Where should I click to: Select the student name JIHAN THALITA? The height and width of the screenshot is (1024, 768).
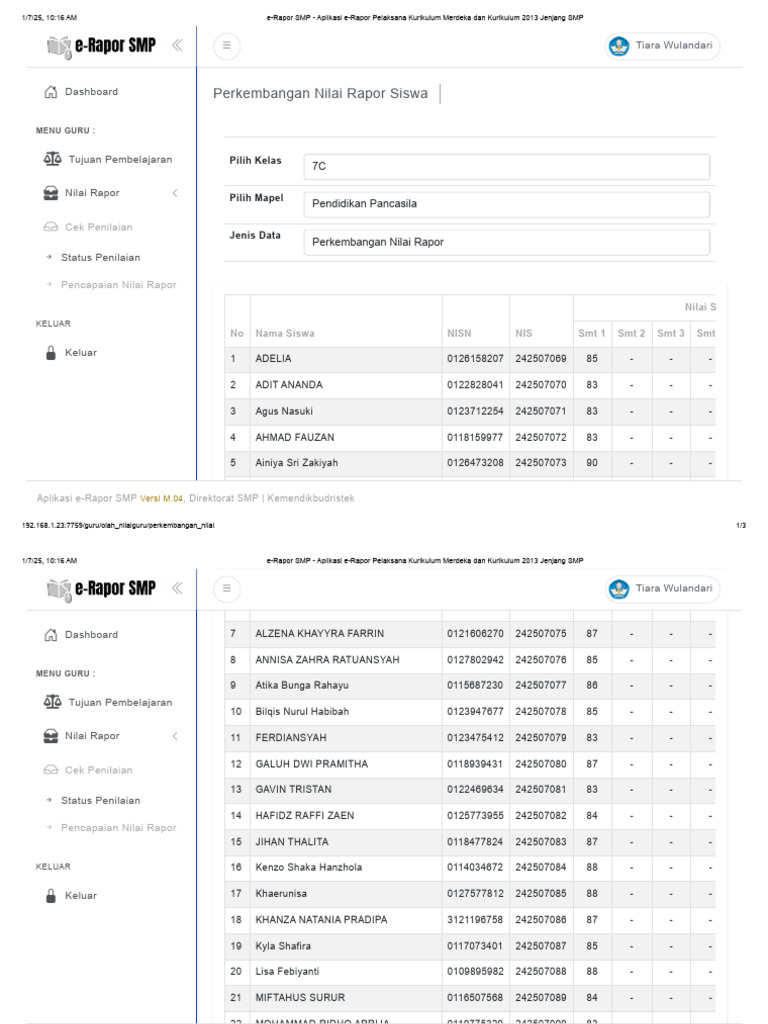coord(292,842)
